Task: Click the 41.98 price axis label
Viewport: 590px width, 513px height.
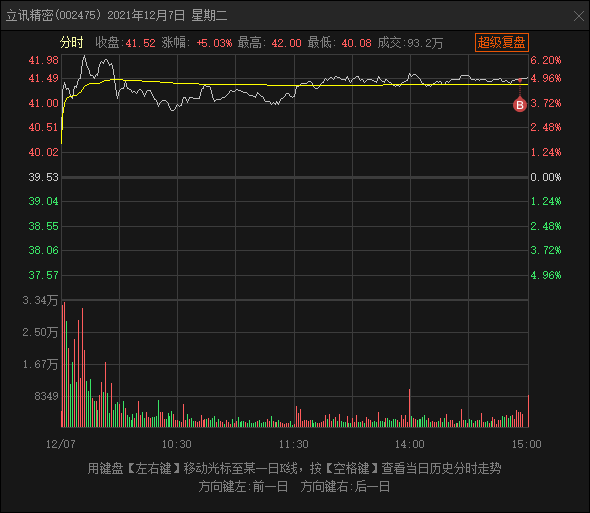Action: click(44, 60)
